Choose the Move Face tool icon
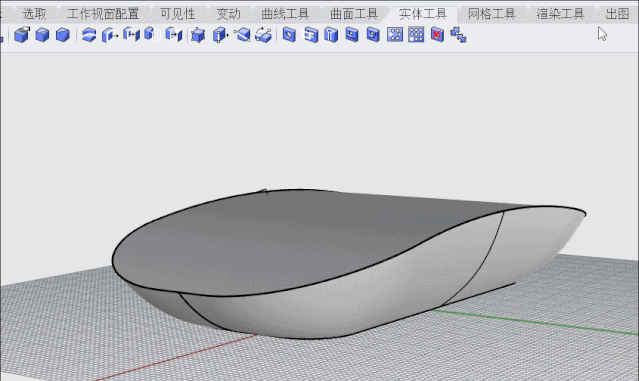 (x=110, y=35)
